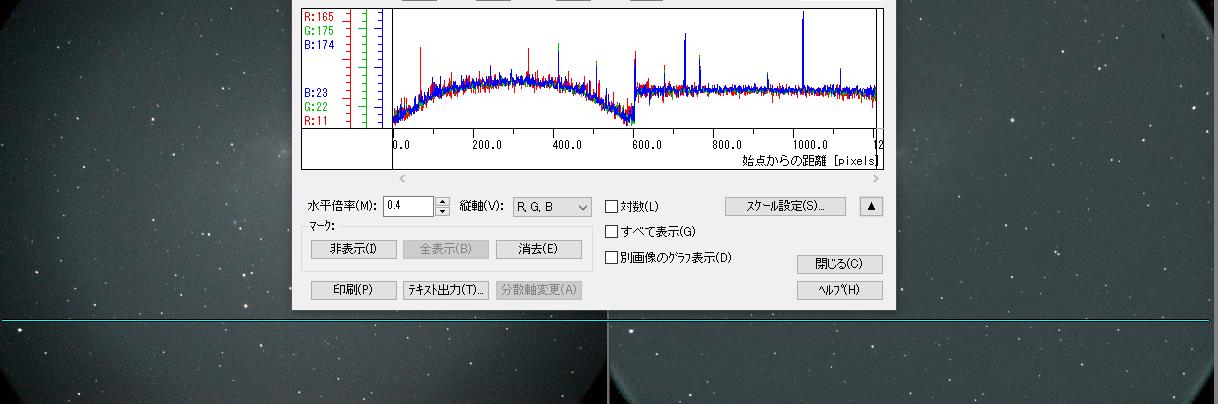The image size is (1218, 404).
Task: Click the B:174 maximum value label
Action: click(318, 45)
